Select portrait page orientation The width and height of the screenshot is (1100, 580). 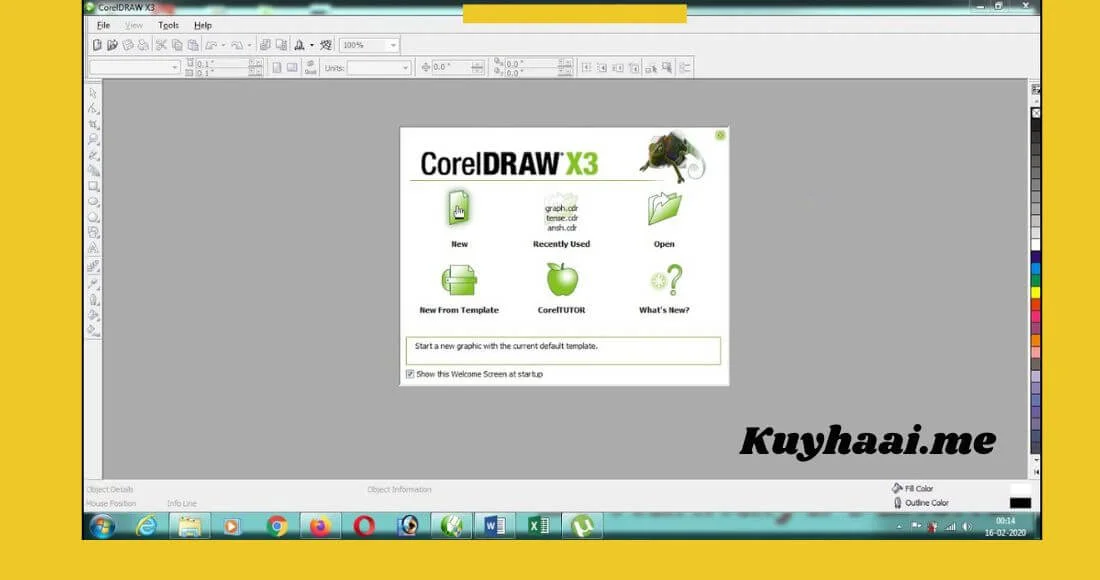coord(276,67)
